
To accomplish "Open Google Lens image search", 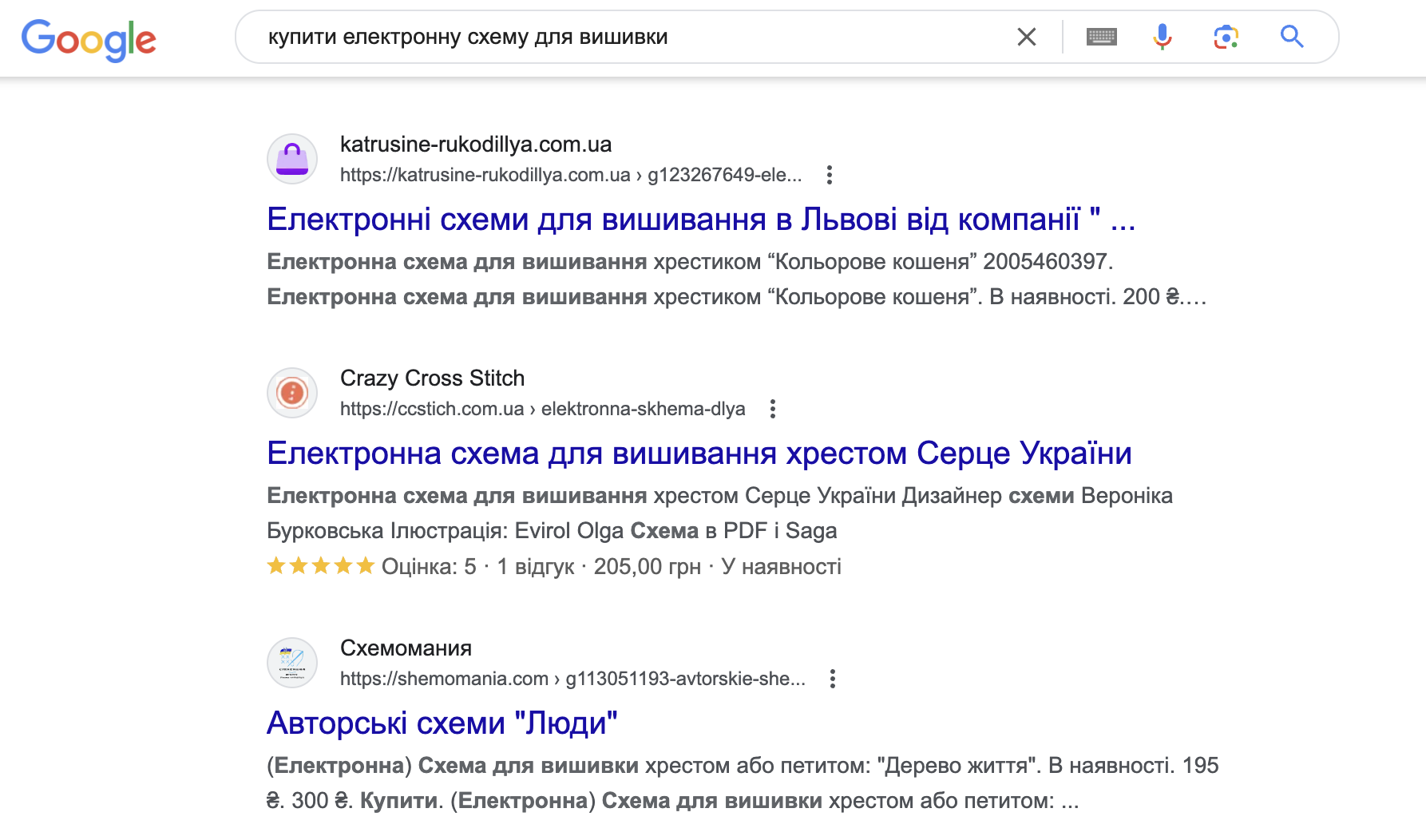I will [x=1226, y=37].
